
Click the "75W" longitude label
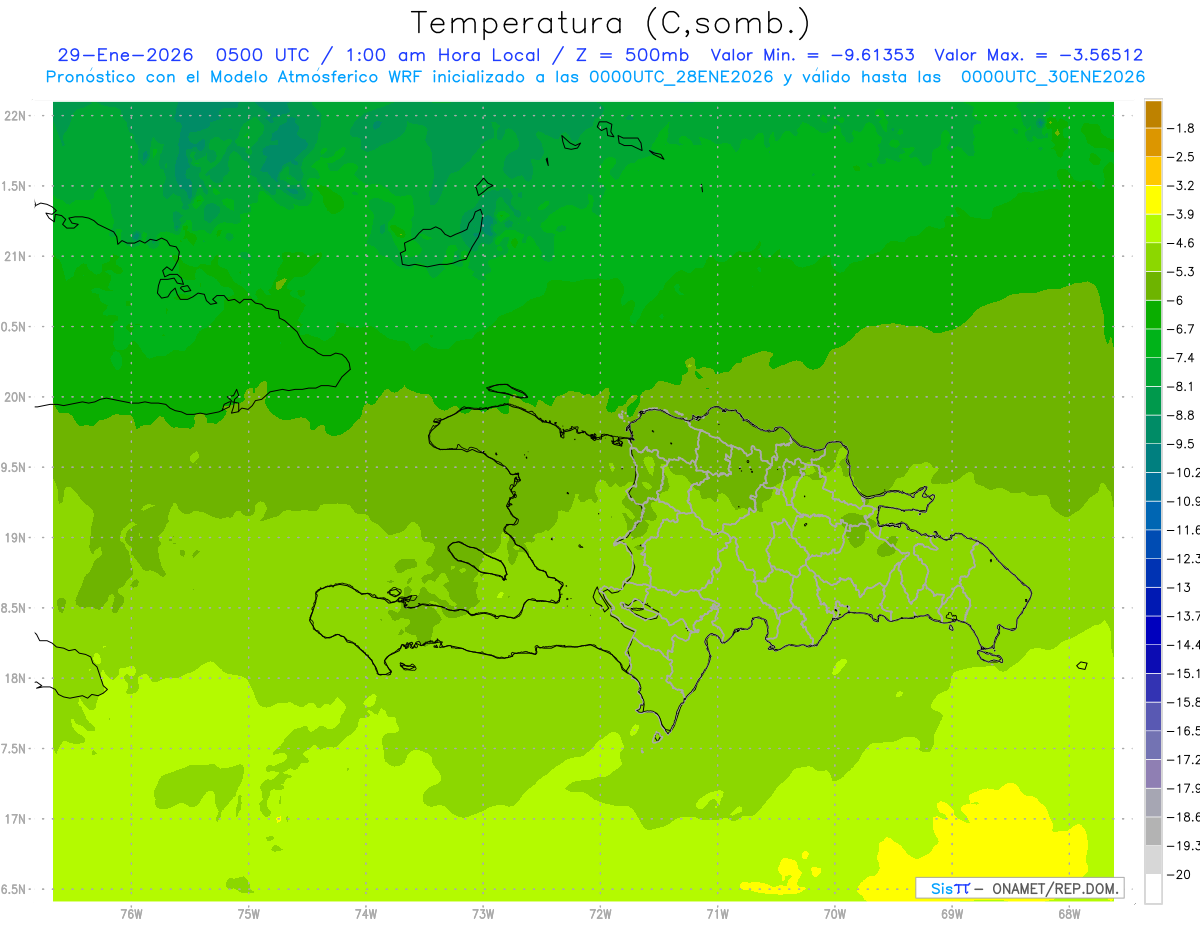[x=248, y=914]
